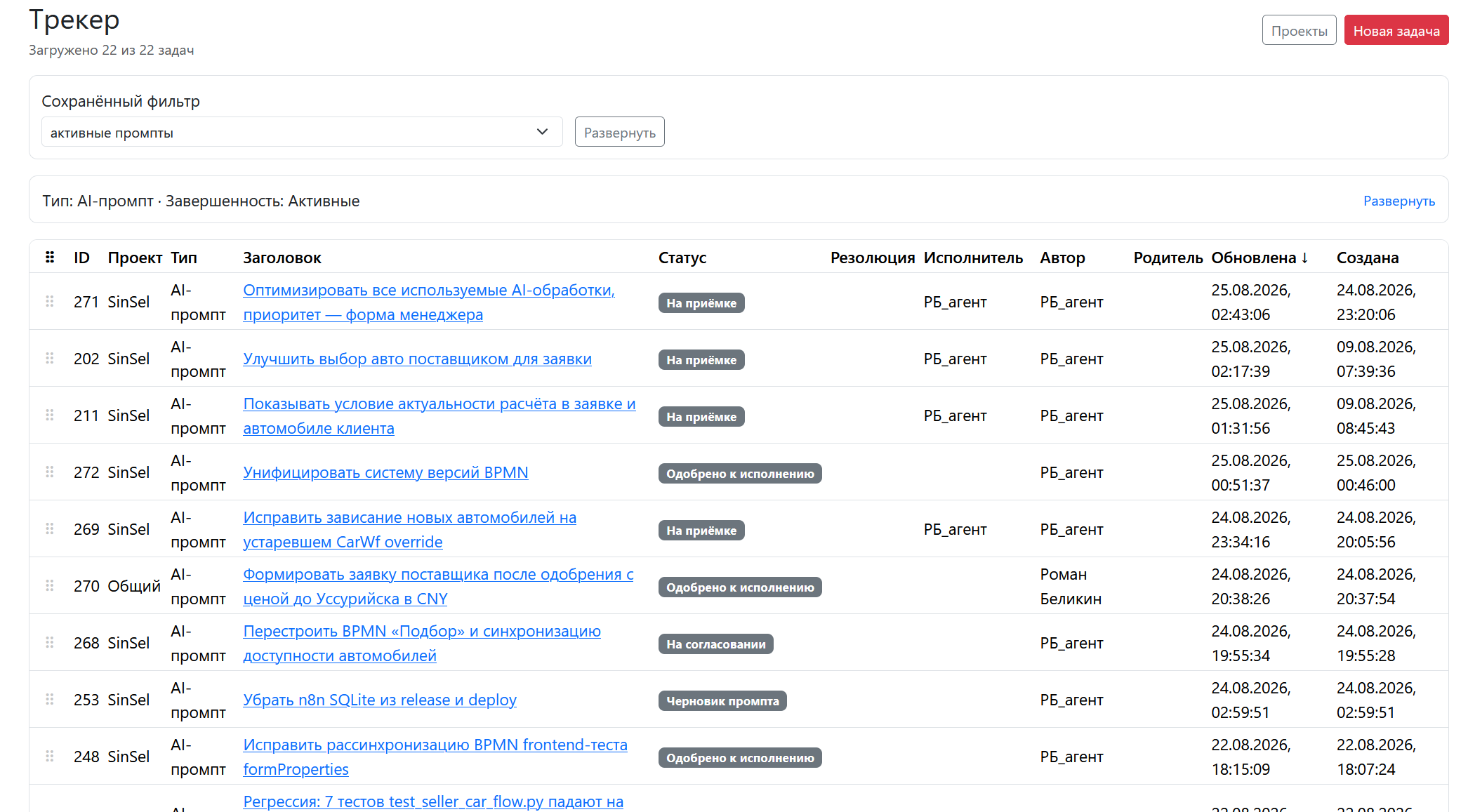Click 'Одобрено к исполнению' badge in row 248
1468x812 pixels.
740,757
